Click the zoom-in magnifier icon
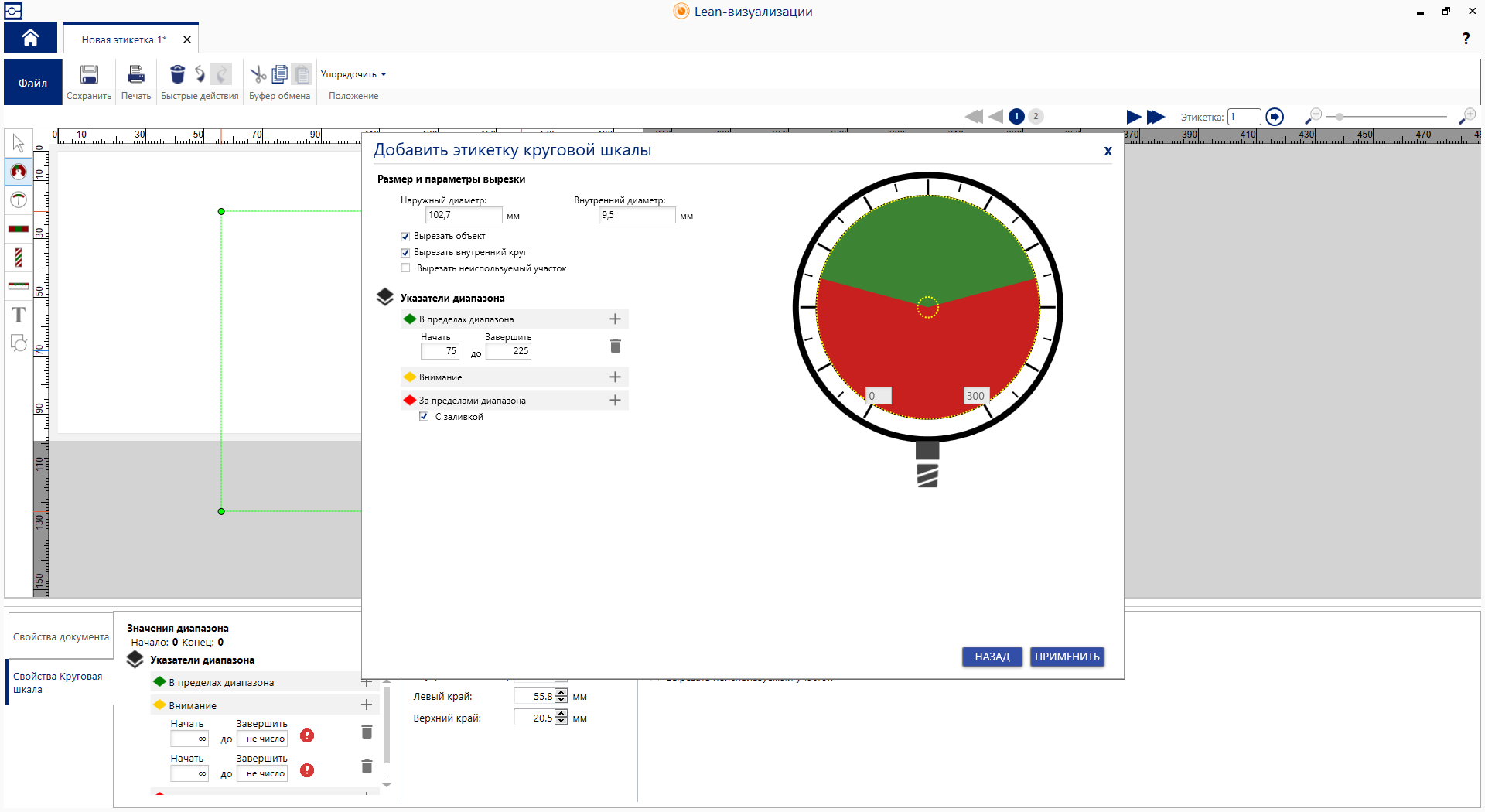Screen dimensions: 1485x812 pos(1466,116)
